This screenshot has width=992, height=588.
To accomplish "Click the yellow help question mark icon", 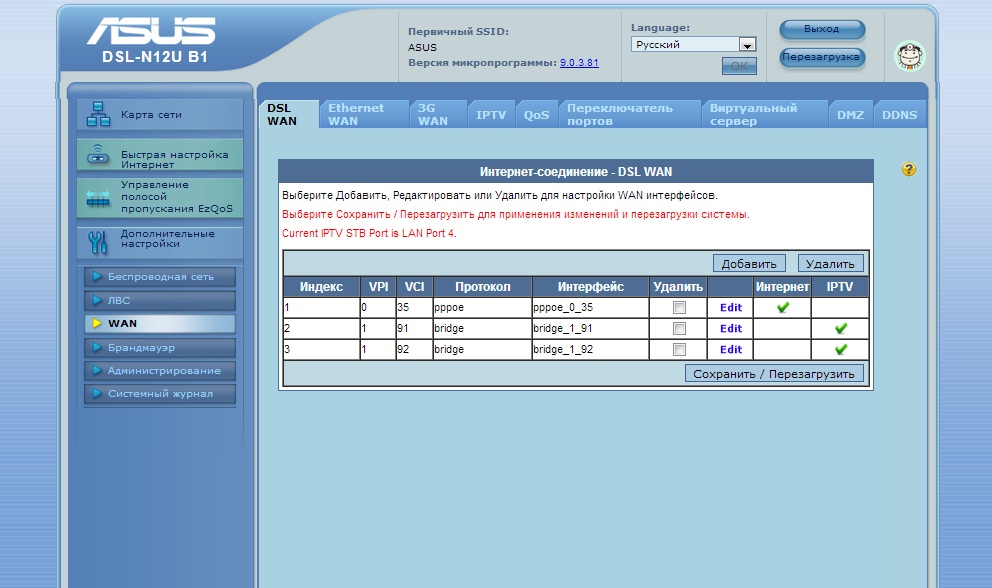I will 908,170.
